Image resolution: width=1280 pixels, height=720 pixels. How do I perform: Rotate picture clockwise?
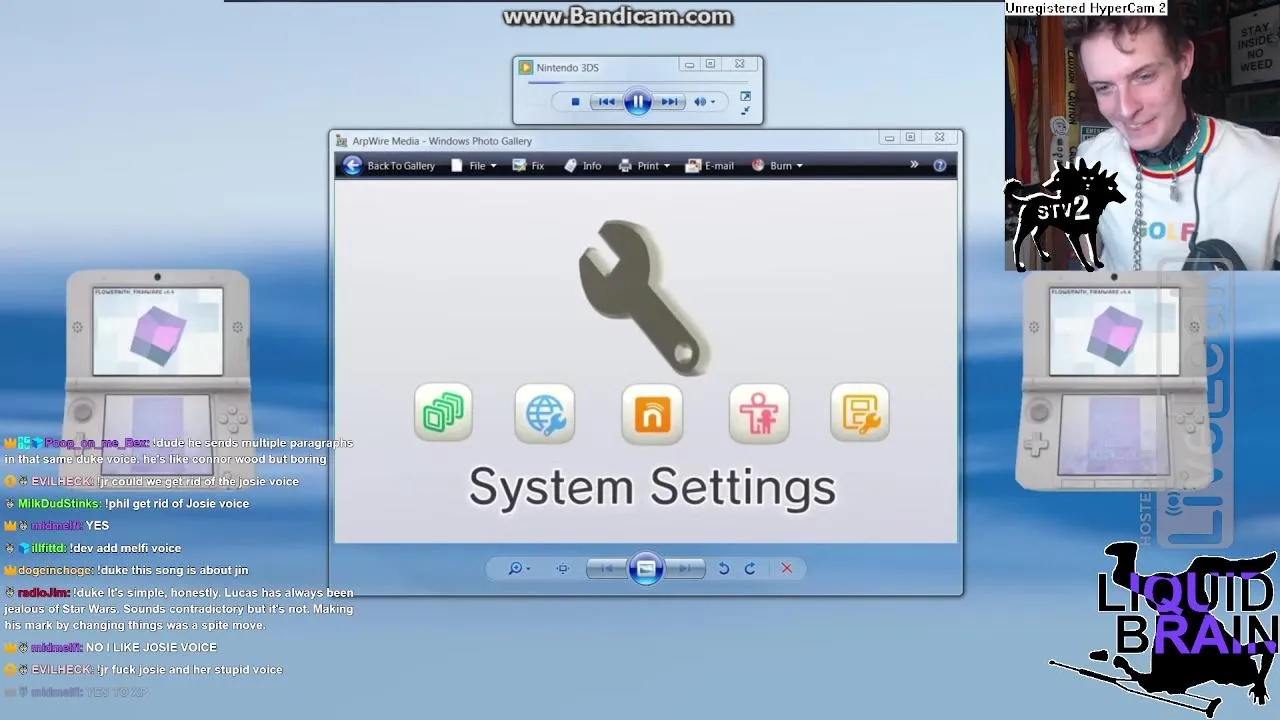click(750, 569)
